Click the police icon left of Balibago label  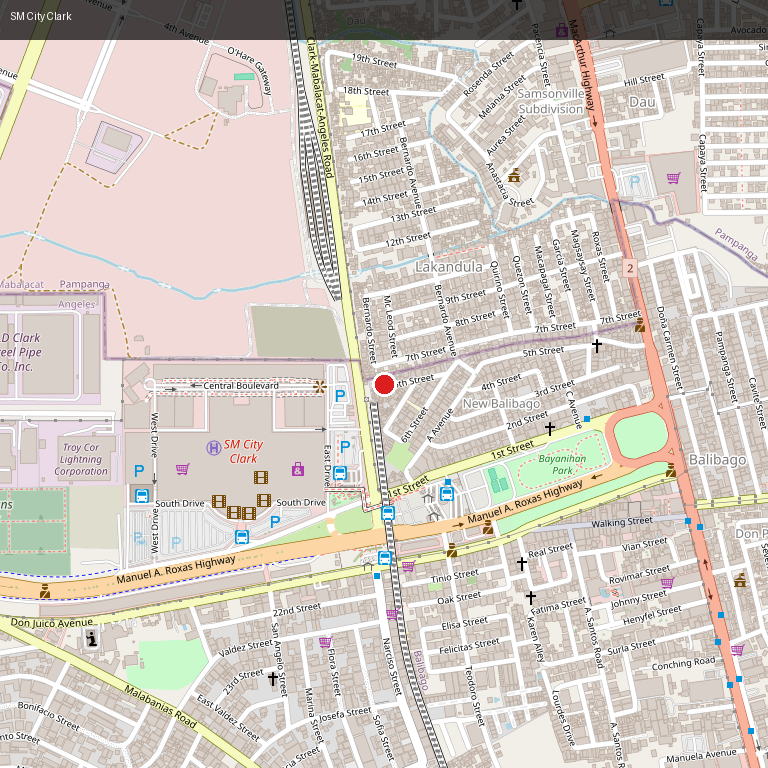[x=671, y=470]
